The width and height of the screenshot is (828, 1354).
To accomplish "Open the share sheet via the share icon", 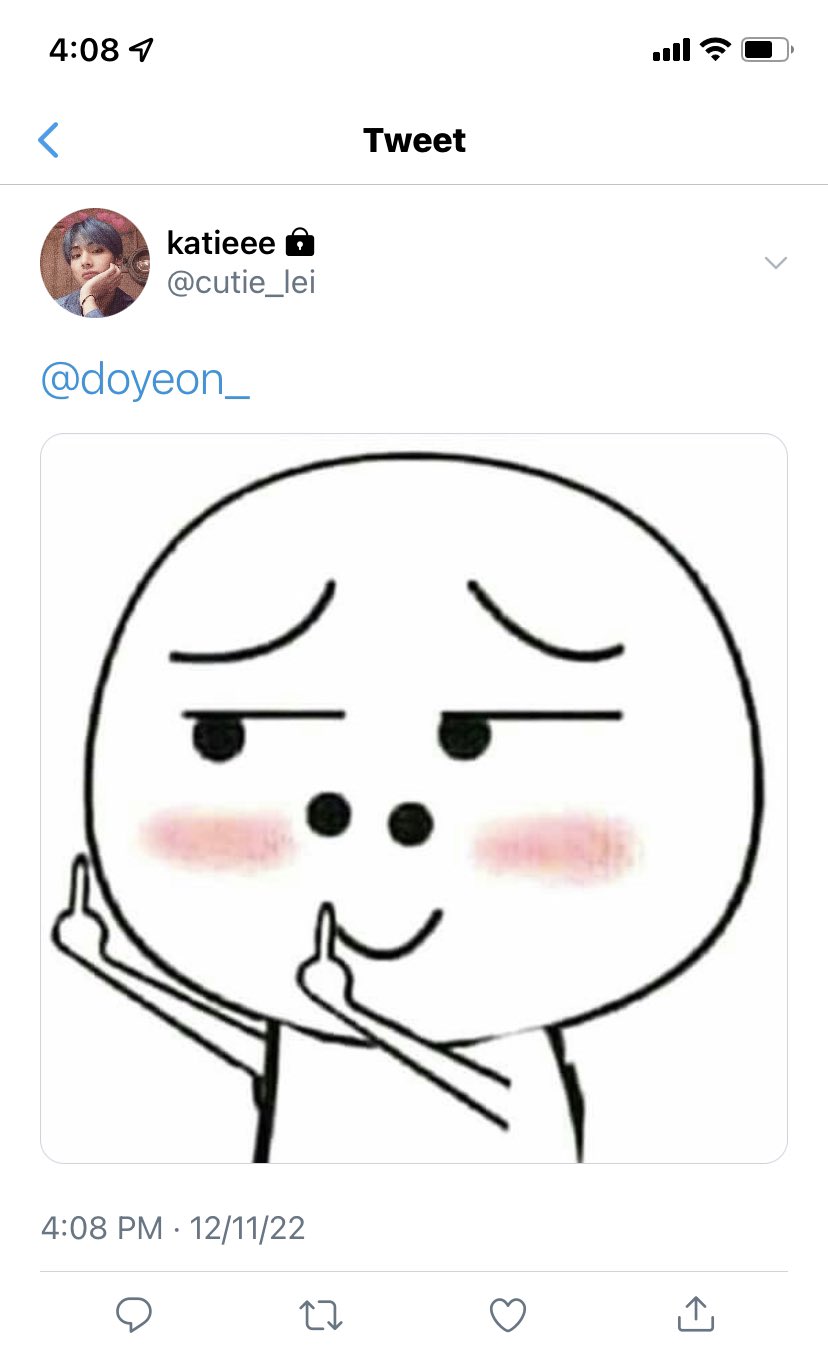I will [695, 1314].
